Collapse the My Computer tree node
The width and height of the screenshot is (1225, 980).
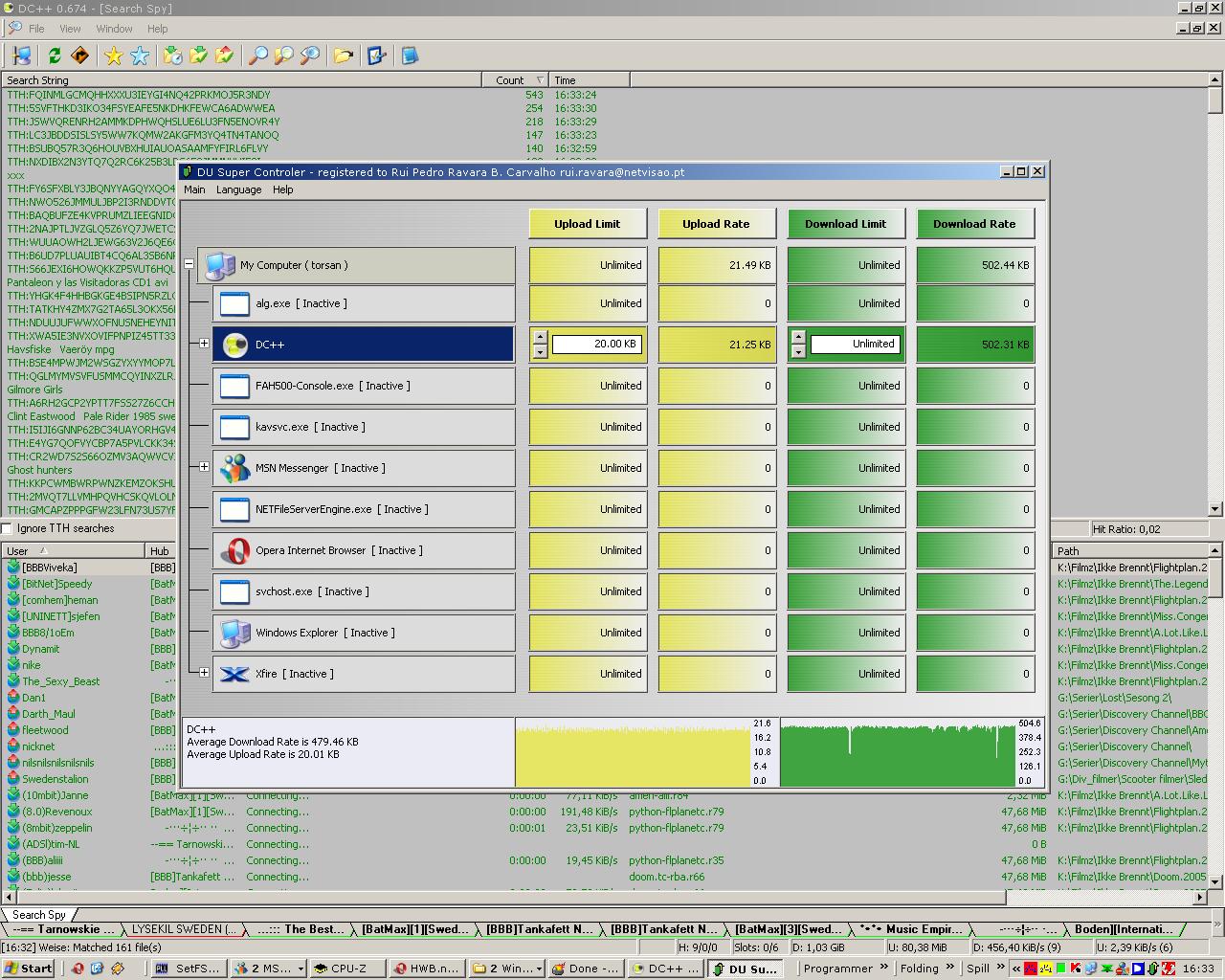pos(189,264)
